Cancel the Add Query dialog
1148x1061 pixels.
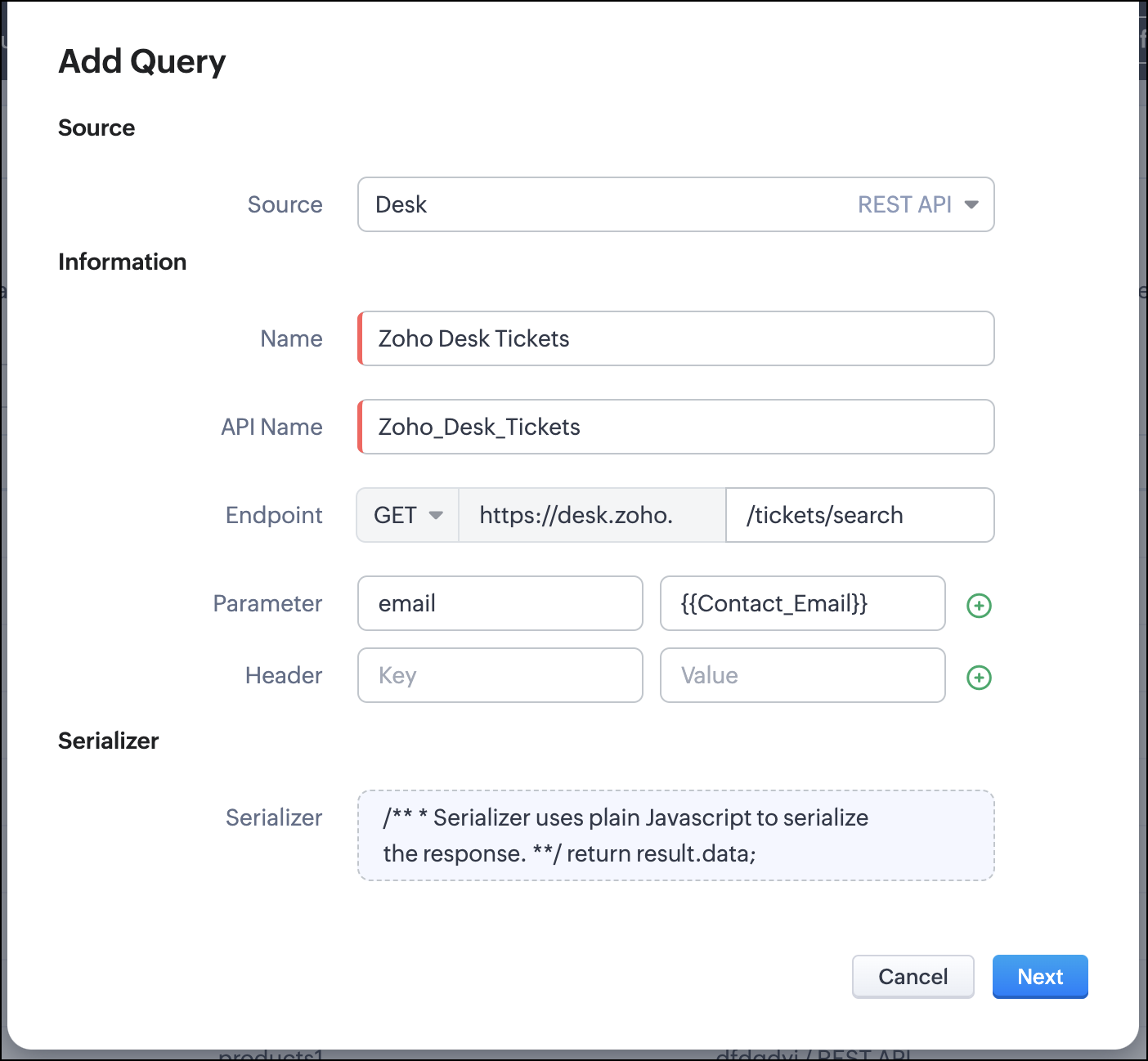click(913, 977)
